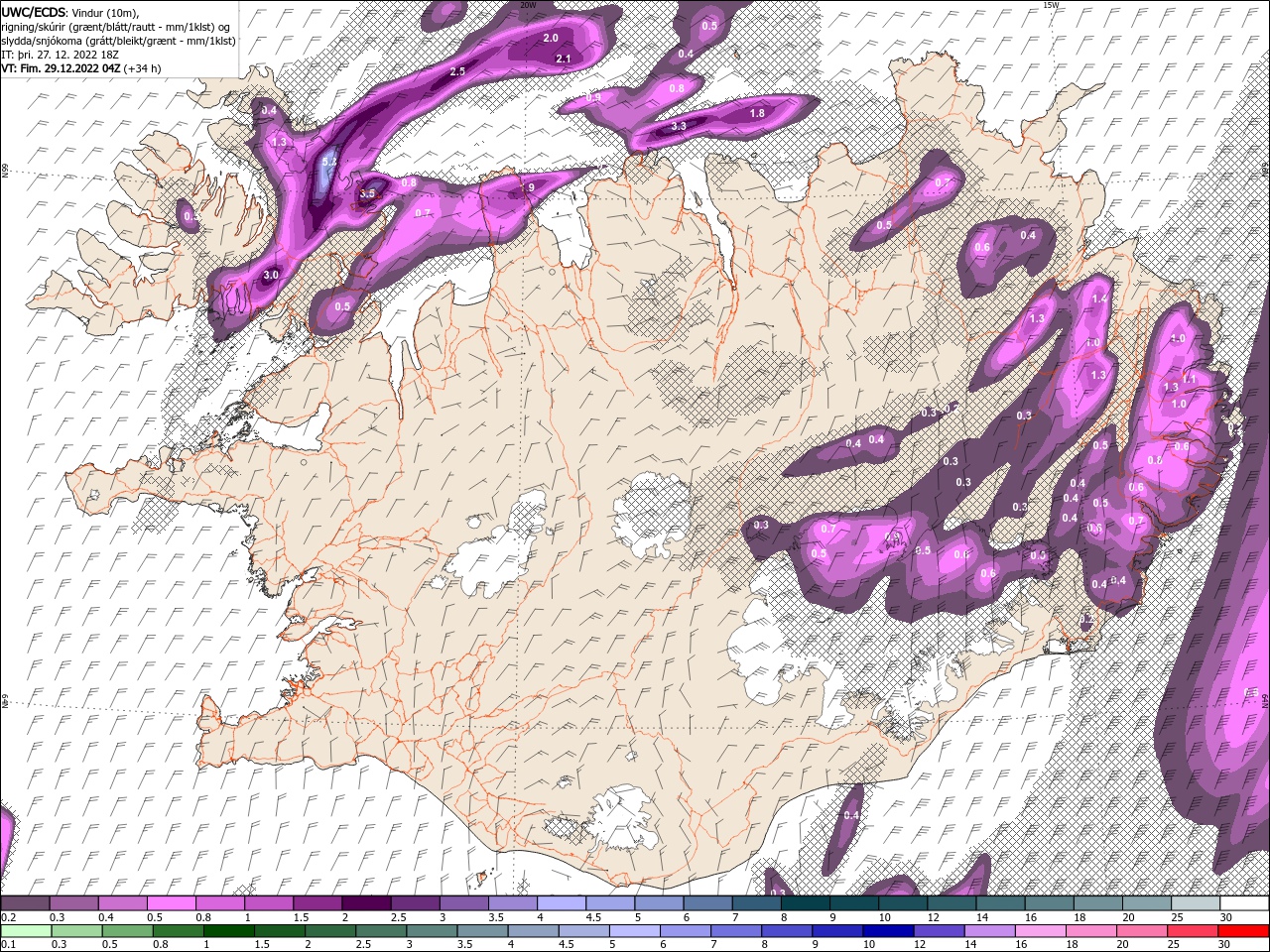
Task: Click the 2.1 snowfall value on the map
Action: coord(564,59)
